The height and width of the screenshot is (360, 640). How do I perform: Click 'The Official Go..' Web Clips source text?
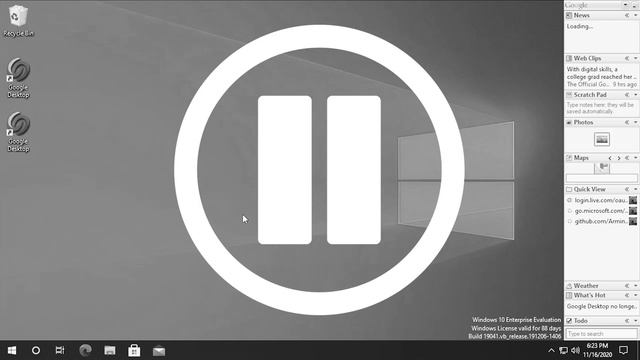click(588, 84)
